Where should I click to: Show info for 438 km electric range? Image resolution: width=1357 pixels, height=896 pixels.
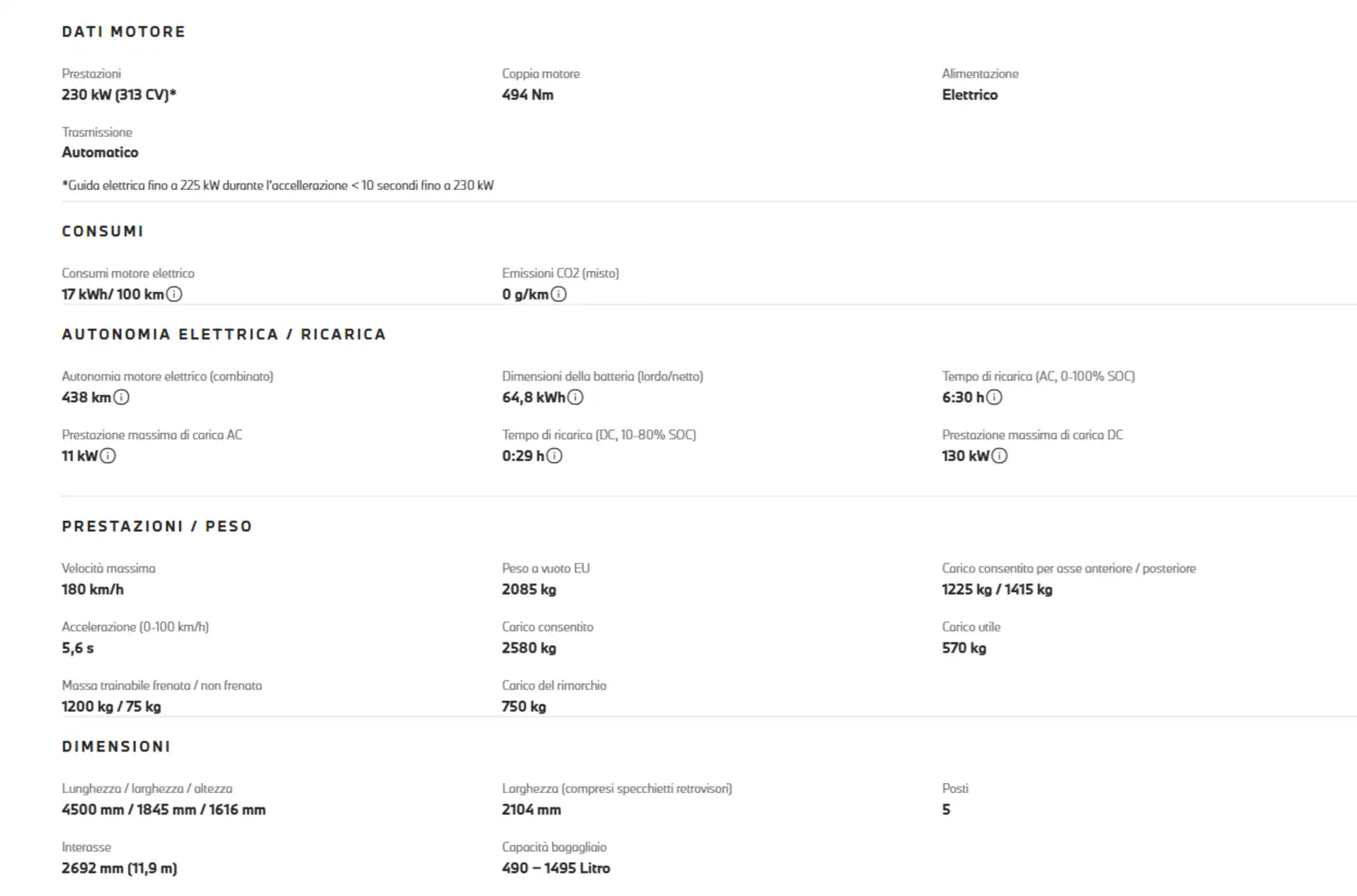[x=121, y=397]
